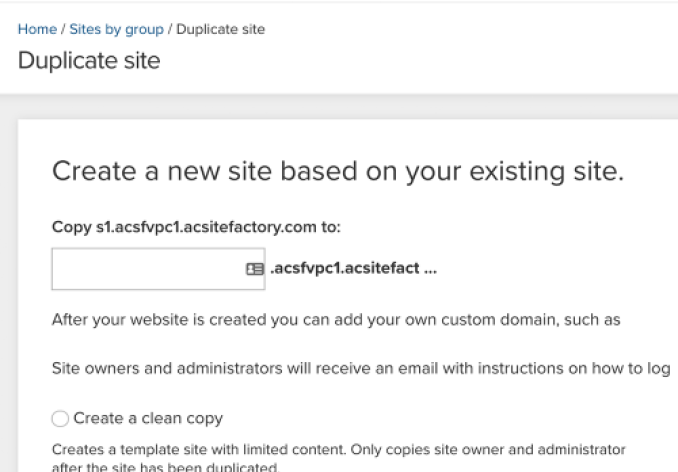Viewport: 678px width, 472px height.
Task: Click the Home breadcrumb link
Action: point(35,29)
